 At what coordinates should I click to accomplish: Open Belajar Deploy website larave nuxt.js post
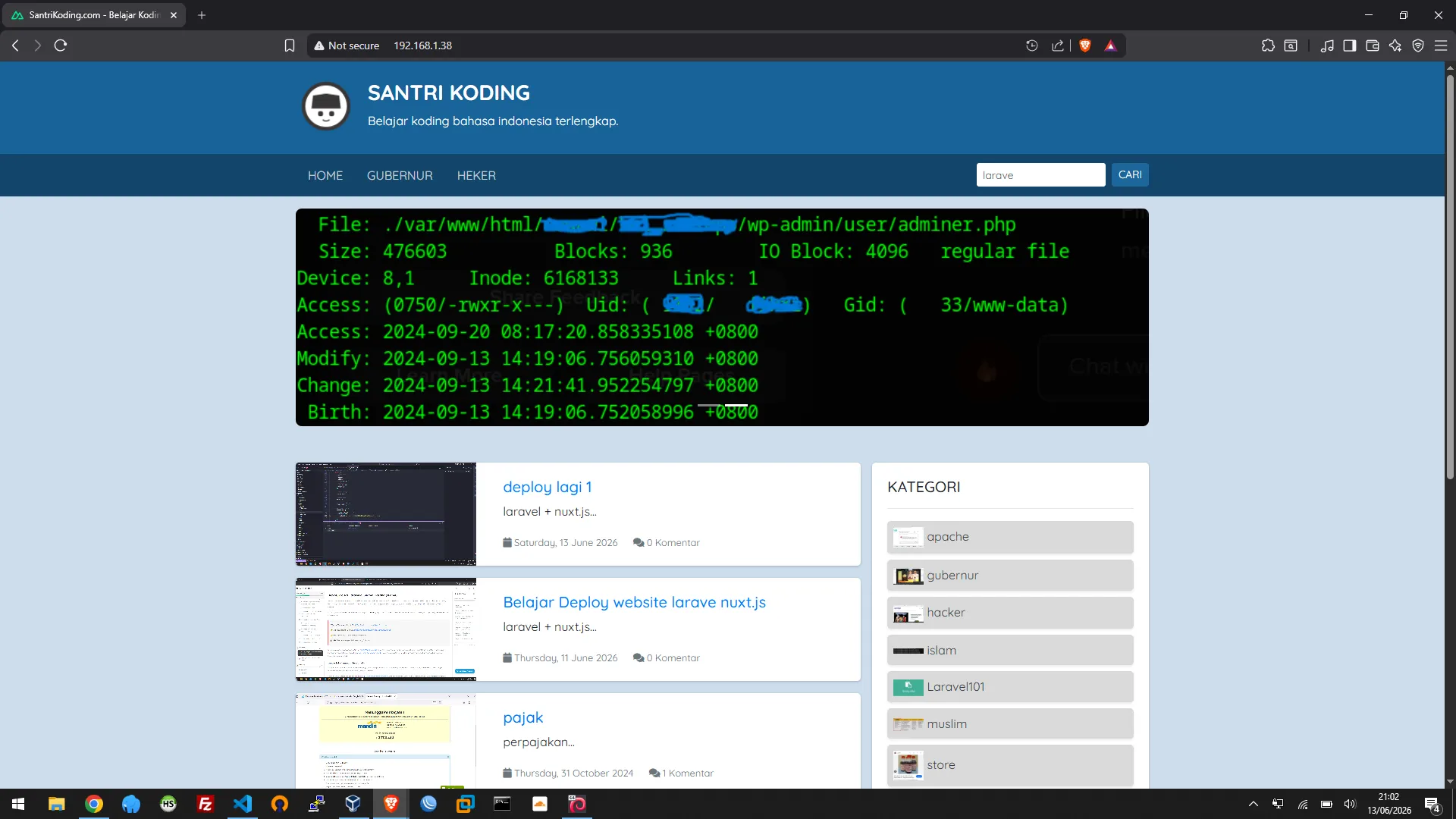click(x=635, y=602)
